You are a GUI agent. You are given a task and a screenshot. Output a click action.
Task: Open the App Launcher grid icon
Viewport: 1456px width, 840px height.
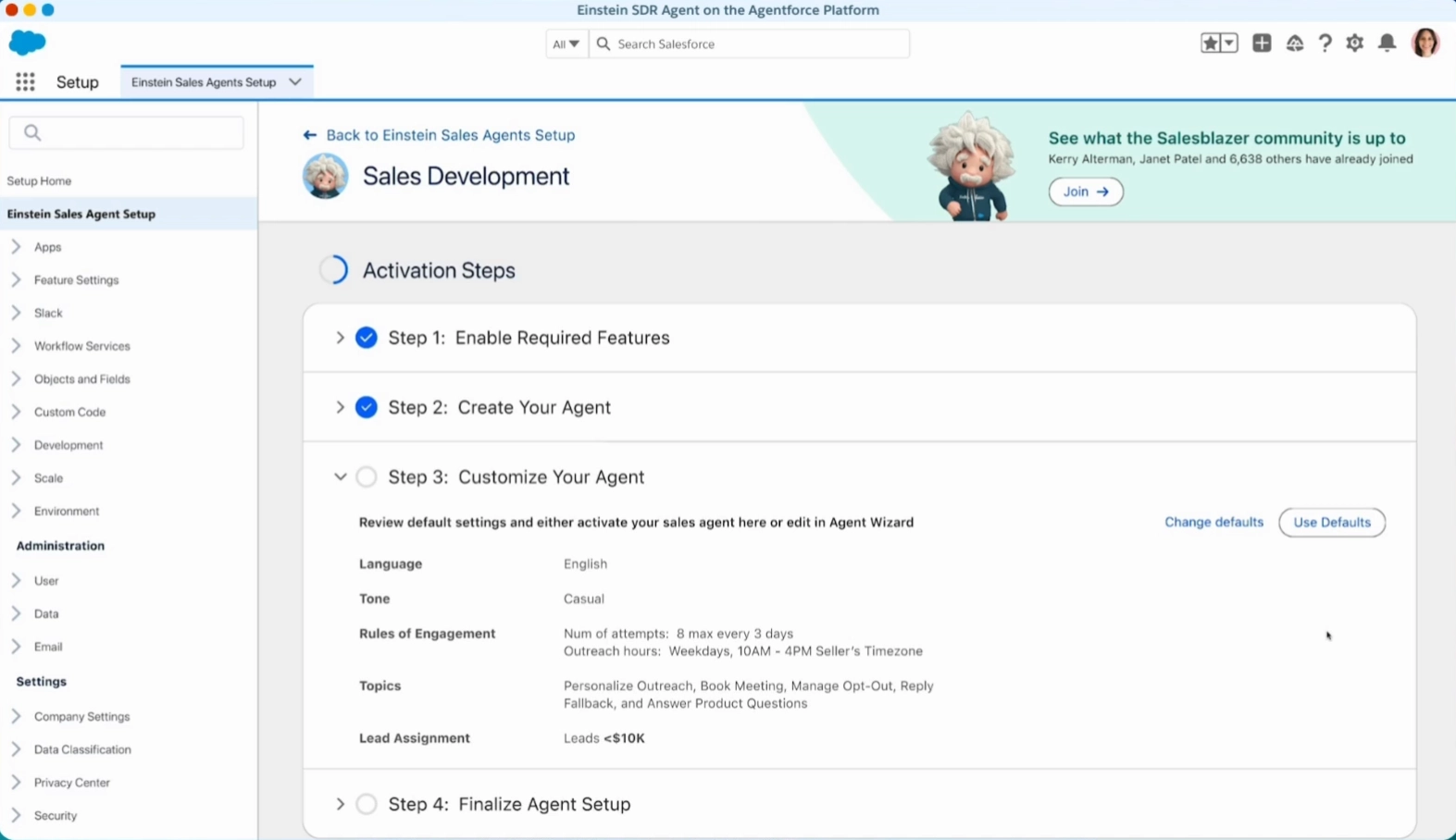pyautogui.click(x=25, y=82)
